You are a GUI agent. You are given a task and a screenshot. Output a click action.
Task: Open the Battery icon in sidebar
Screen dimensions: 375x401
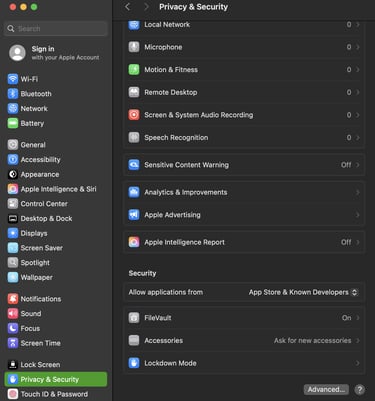(13, 123)
